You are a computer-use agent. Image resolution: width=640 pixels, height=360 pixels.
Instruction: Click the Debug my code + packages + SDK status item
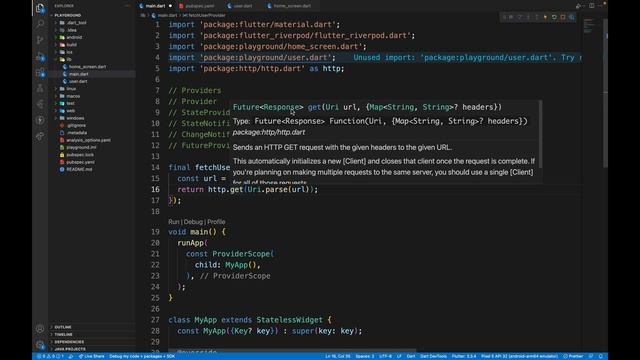(142, 356)
